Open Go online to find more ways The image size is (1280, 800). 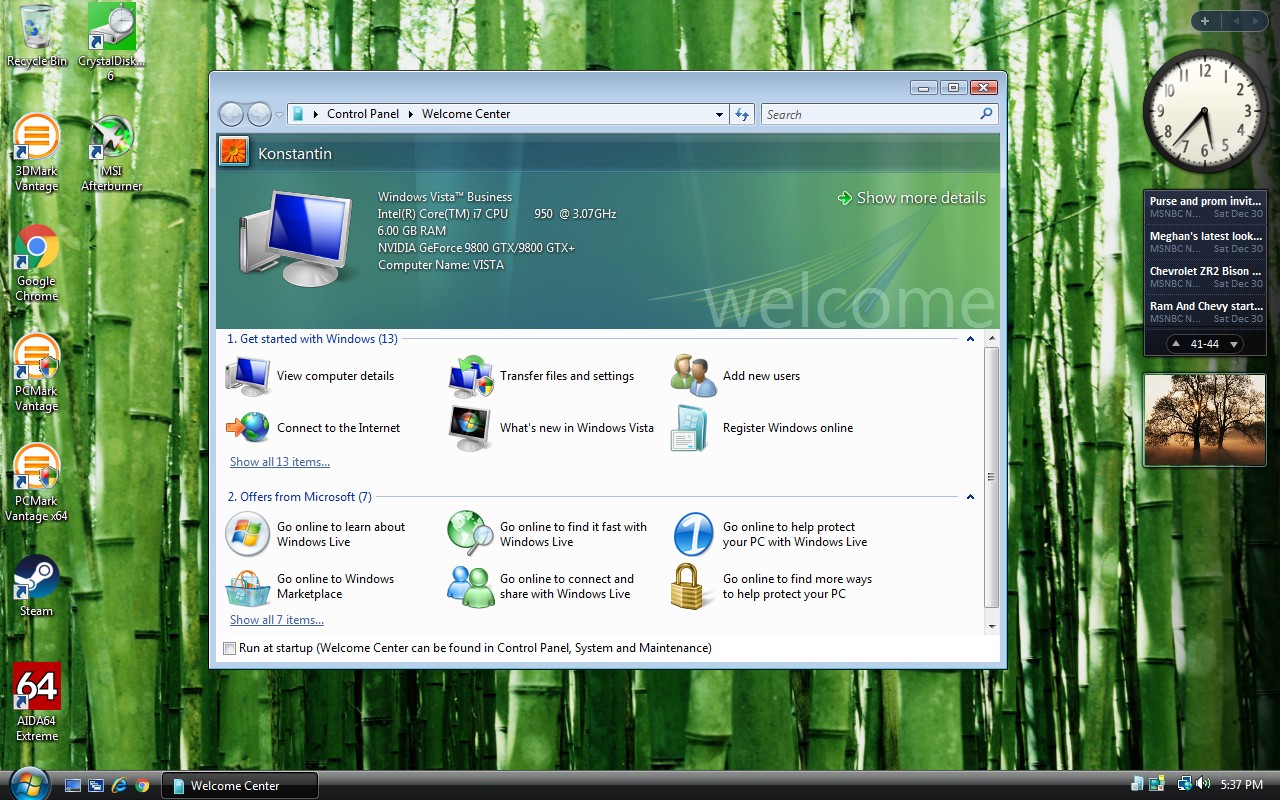772,586
